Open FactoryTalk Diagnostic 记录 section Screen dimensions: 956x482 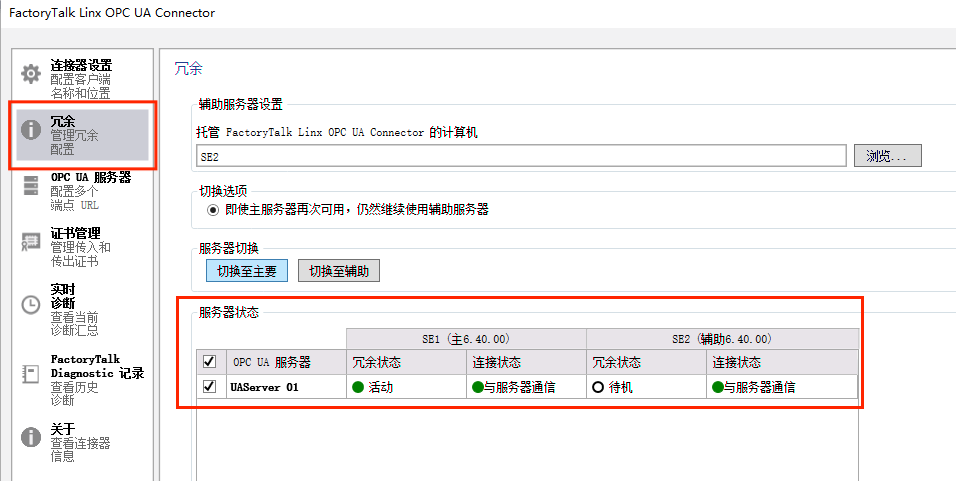click(x=82, y=380)
